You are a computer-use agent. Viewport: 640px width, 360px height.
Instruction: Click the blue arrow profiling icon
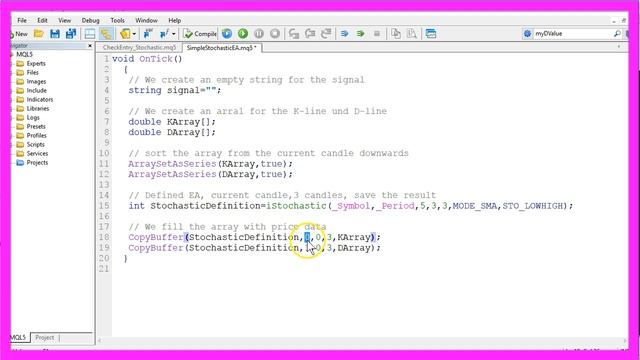(x=344, y=33)
